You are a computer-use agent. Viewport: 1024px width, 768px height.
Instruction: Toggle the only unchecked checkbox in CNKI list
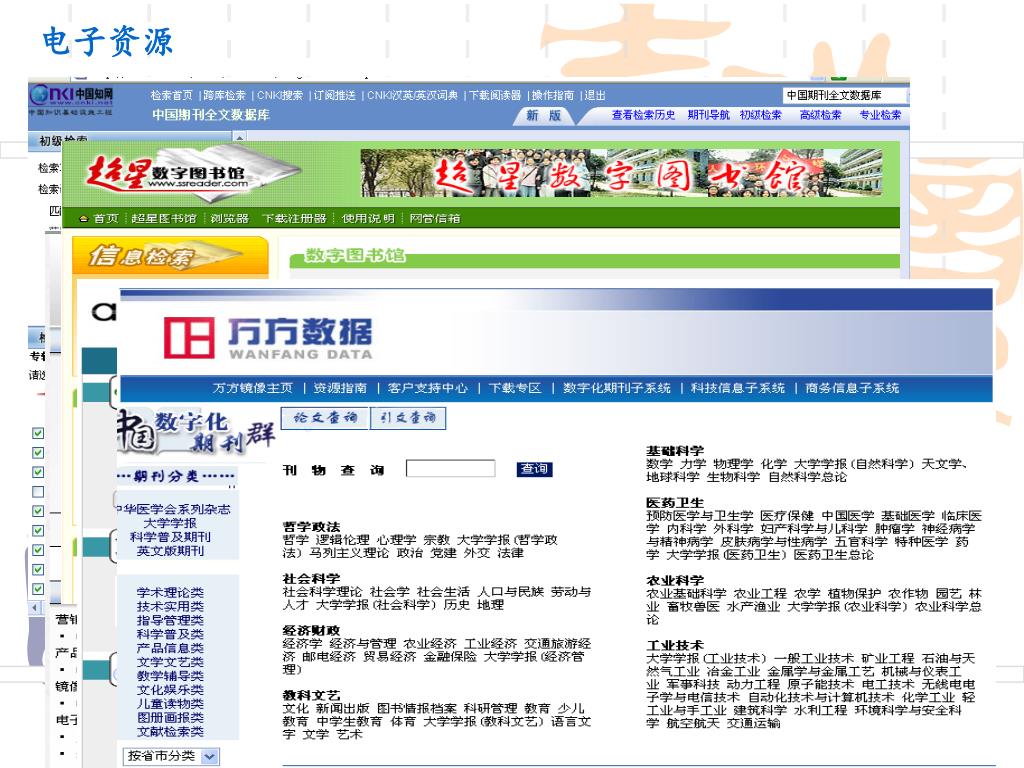tap(38, 492)
